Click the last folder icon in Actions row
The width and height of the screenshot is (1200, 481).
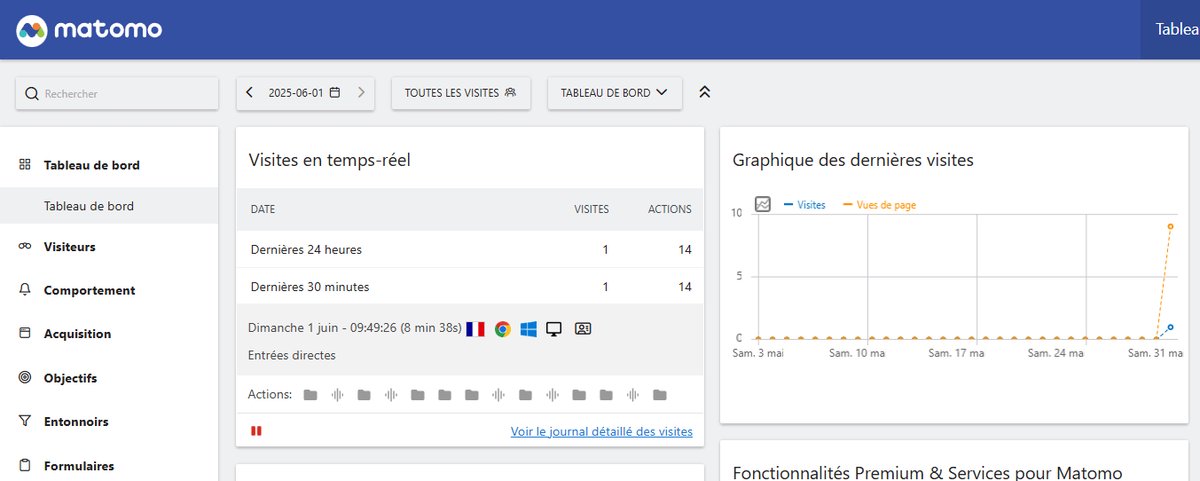(659, 395)
